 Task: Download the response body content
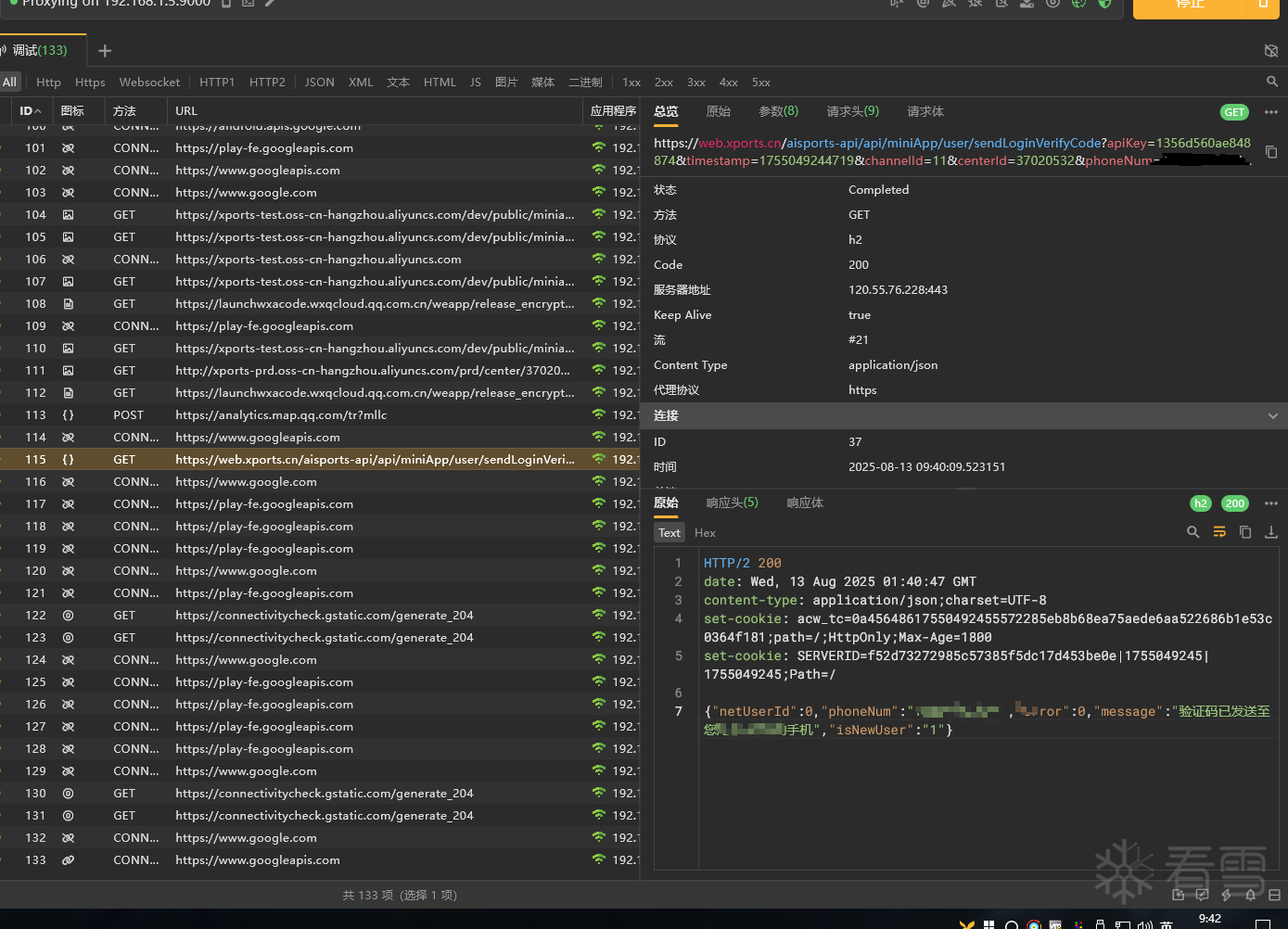pos(1271,532)
